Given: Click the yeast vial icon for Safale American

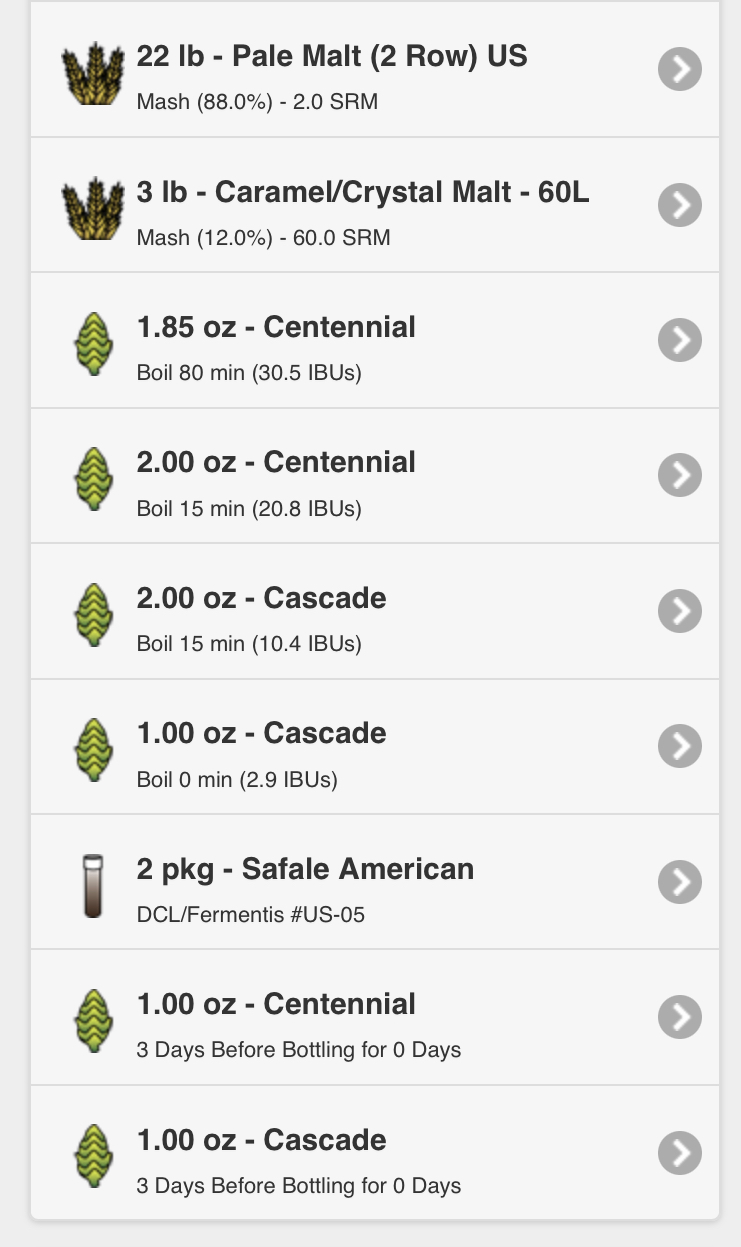Looking at the screenshot, I should [x=93, y=883].
